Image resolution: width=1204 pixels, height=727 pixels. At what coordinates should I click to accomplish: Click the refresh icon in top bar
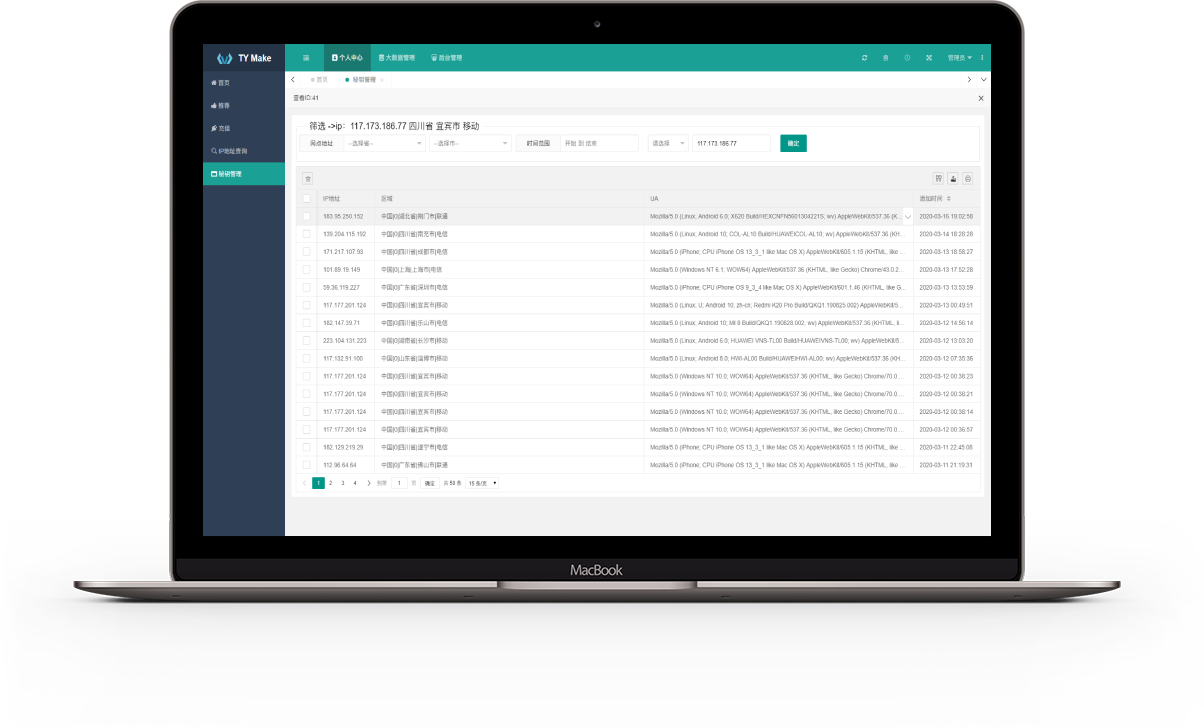tap(864, 58)
